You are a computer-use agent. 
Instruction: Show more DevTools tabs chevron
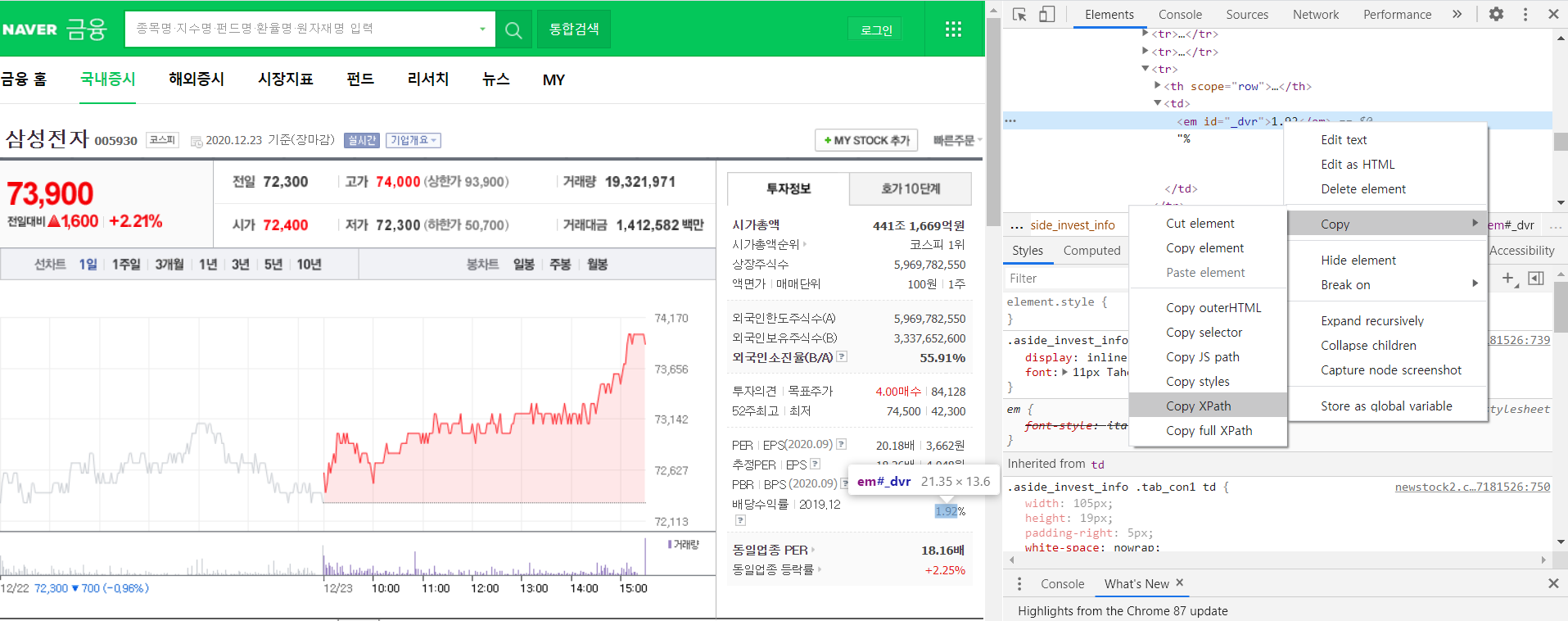coord(1457,14)
